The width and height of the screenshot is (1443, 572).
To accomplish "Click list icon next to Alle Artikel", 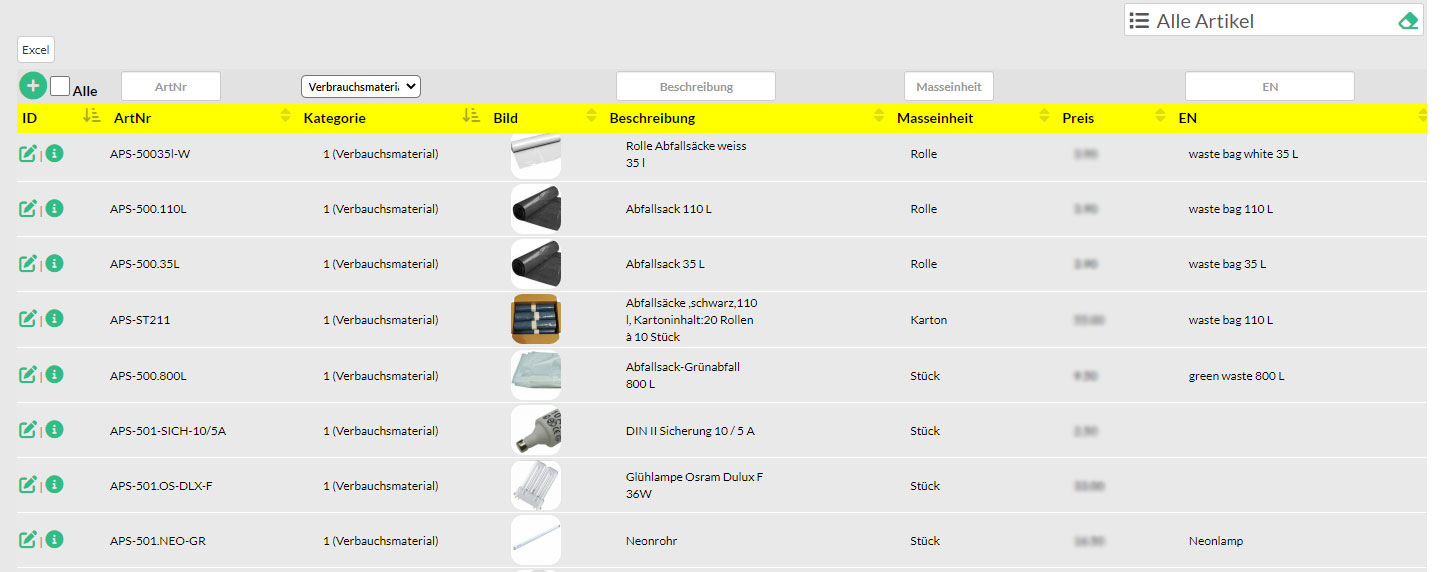I will (1138, 21).
